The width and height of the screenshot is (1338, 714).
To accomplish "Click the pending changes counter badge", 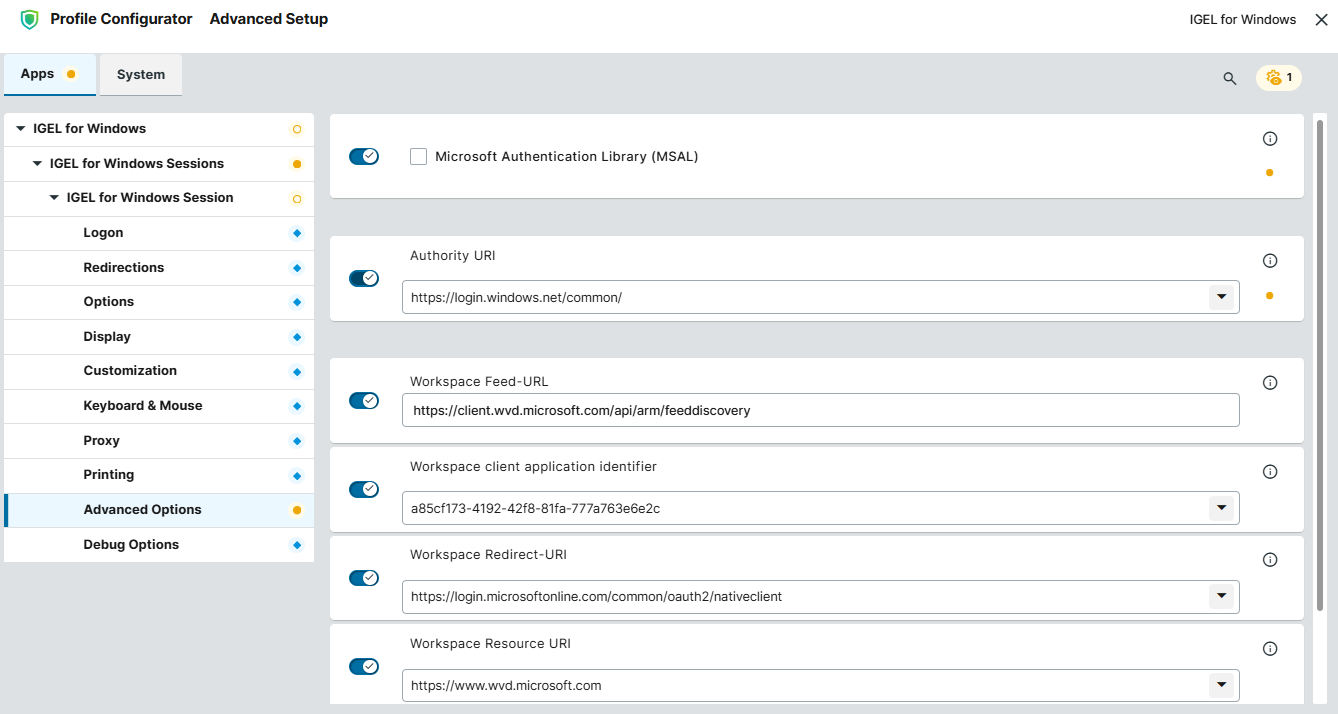I will click(1279, 77).
